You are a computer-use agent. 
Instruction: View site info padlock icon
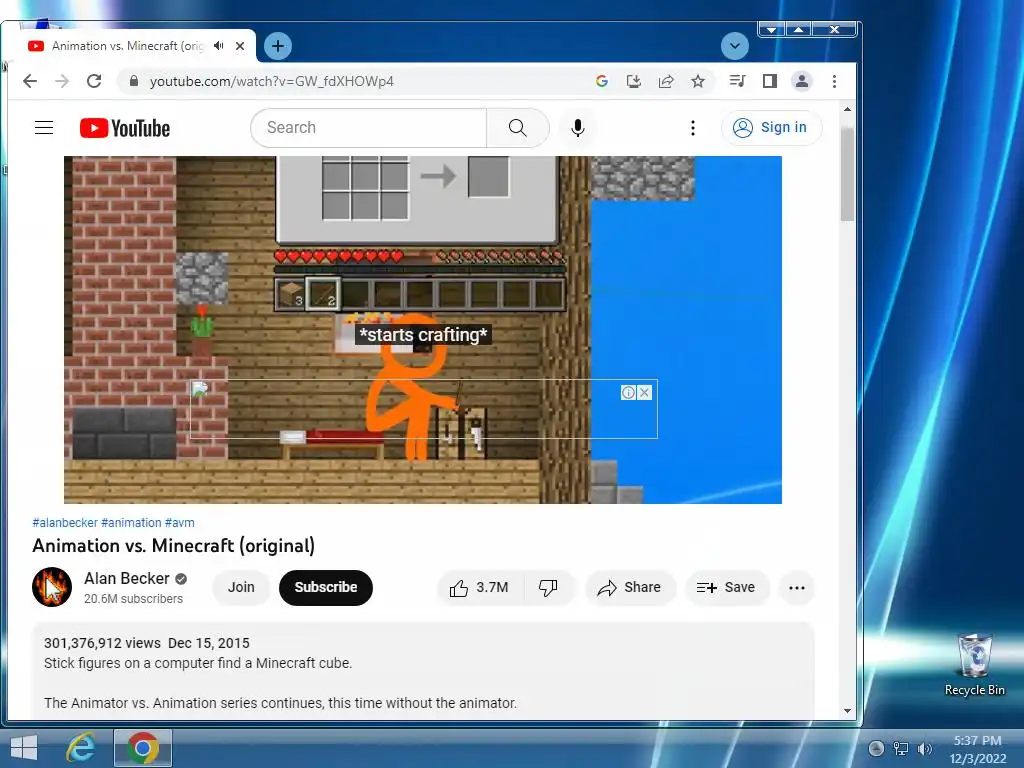pos(134,81)
